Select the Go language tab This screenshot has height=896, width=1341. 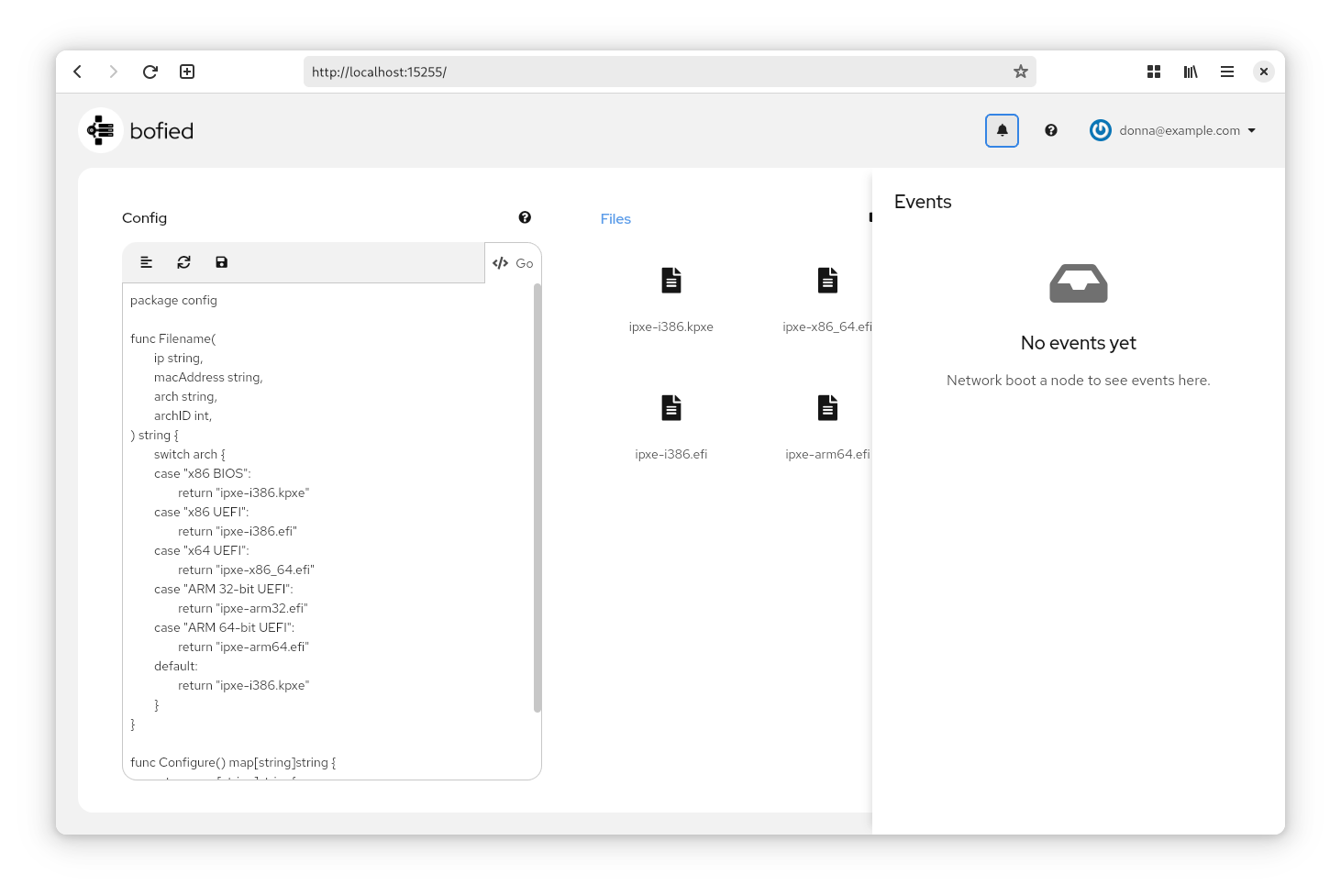click(513, 263)
